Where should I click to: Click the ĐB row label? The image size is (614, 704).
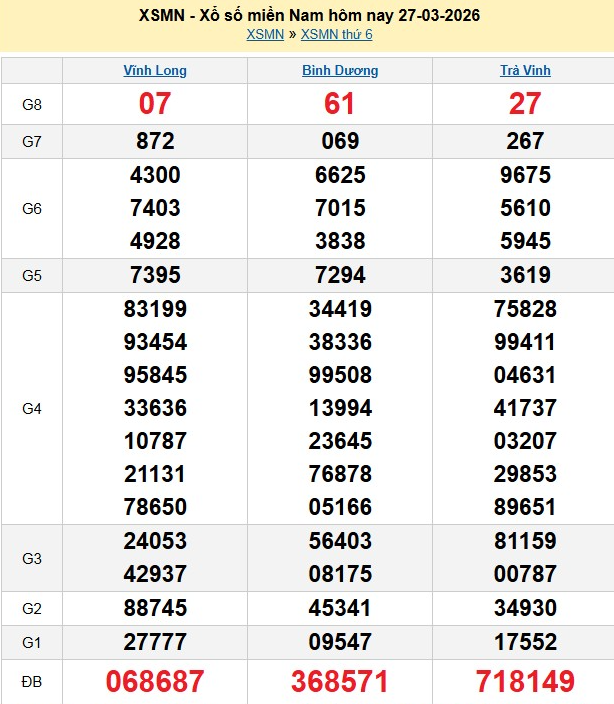(32, 682)
